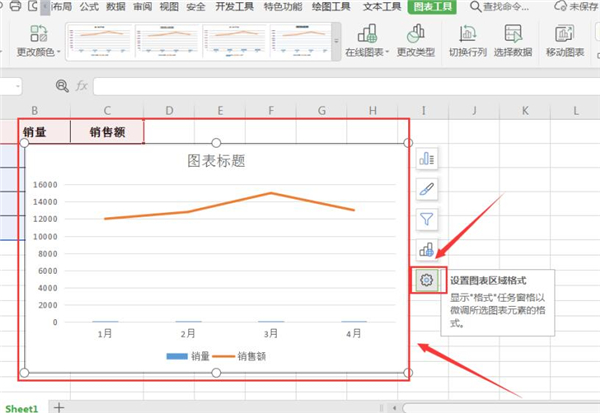Click the 查找命令 search box
Viewport: 600px width, 413px height.
click(x=512, y=8)
